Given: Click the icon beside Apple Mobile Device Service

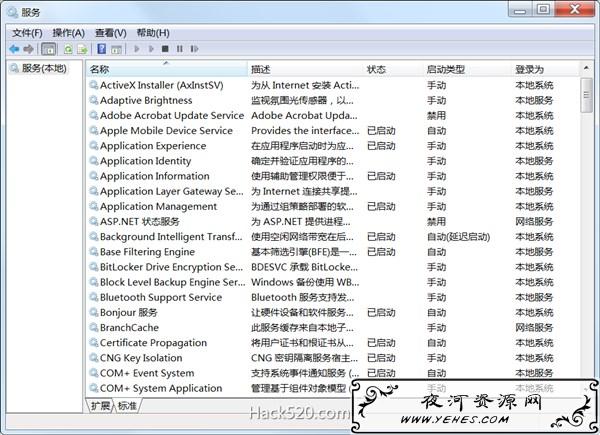Looking at the screenshot, I should tap(93, 130).
